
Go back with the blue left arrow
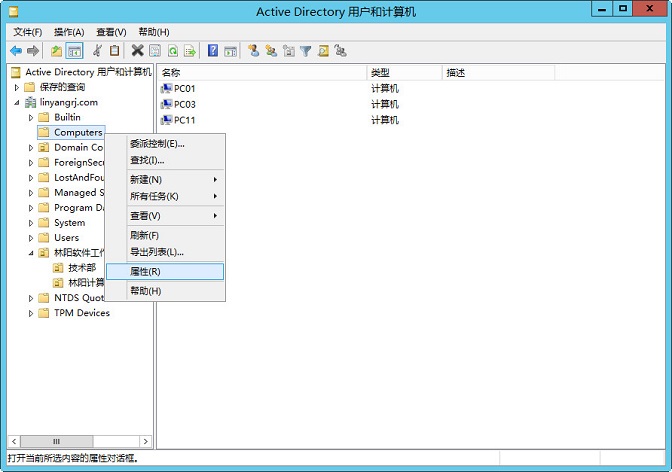16,51
